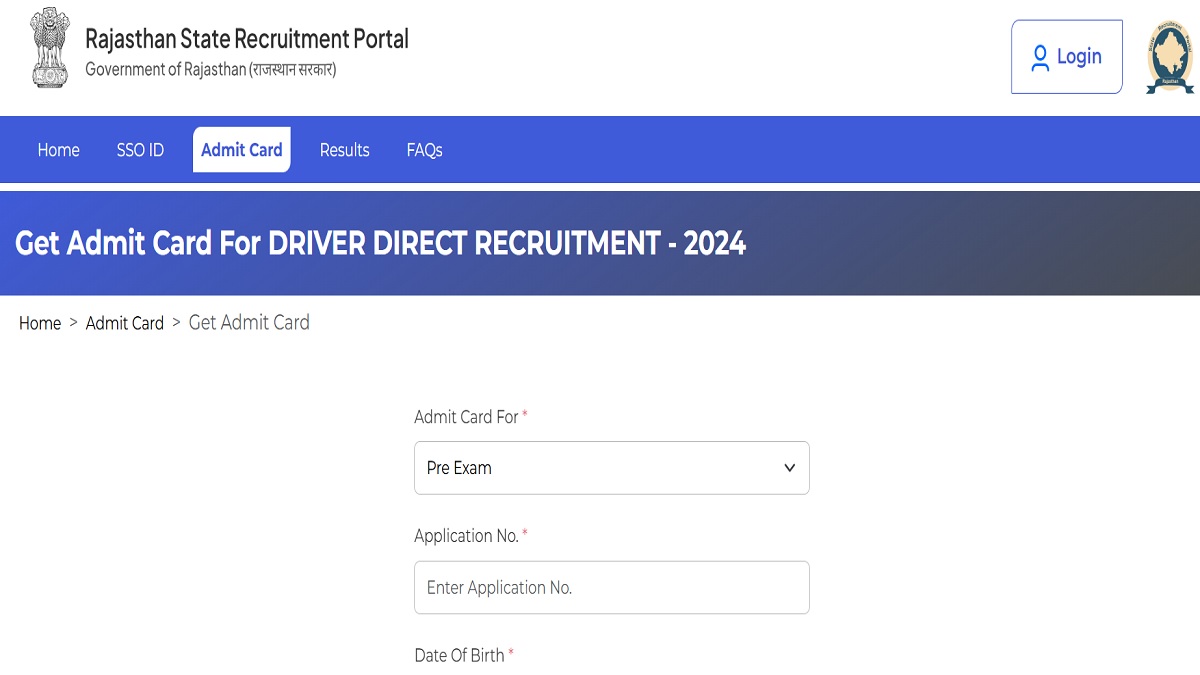1200x675 pixels.
Task: Click the national emblem icon at top left
Action: point(48,46)
